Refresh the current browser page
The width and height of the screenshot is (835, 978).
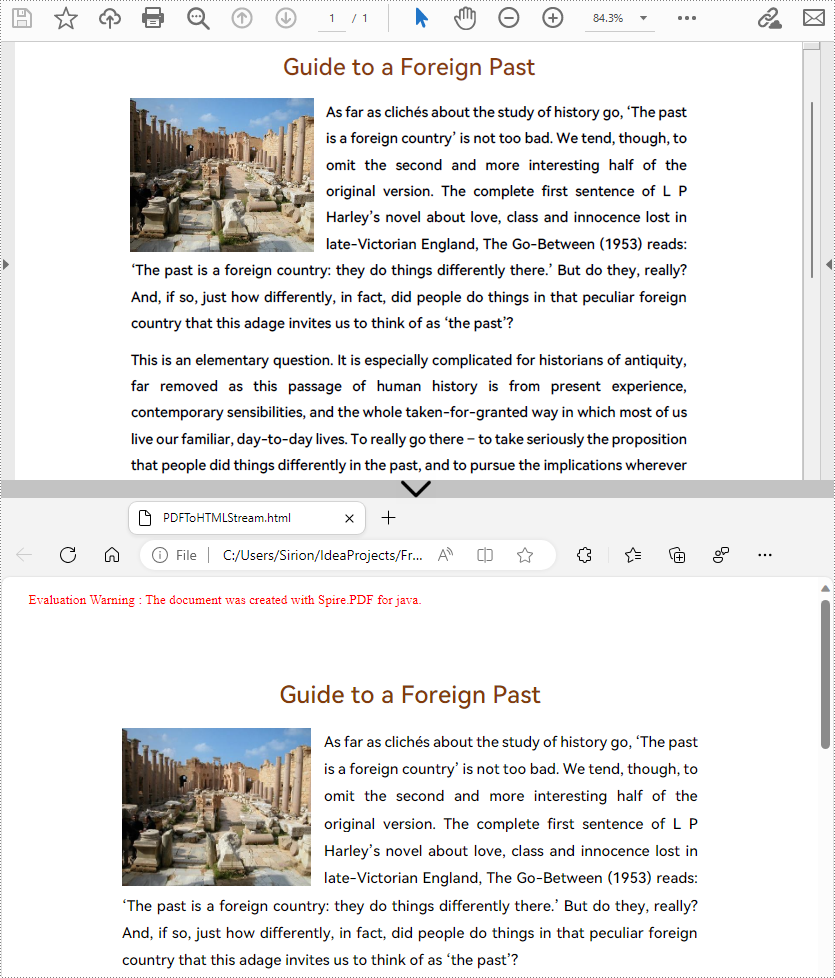click(x=68, y=554)
